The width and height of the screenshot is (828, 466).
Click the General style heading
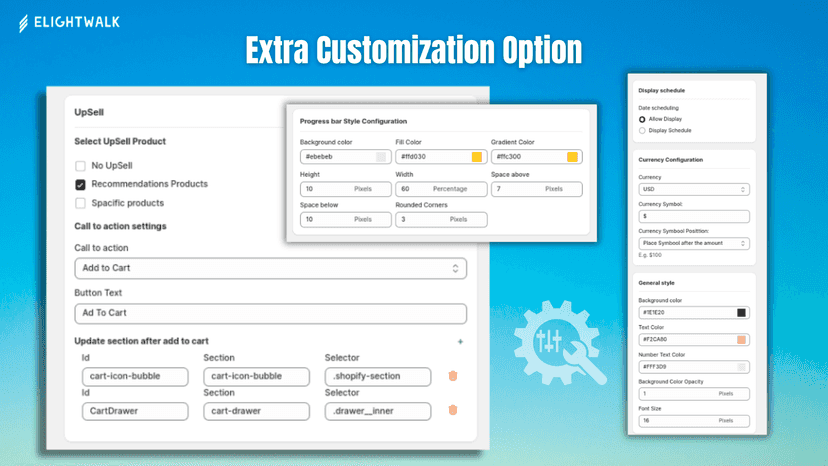(656, 283)
